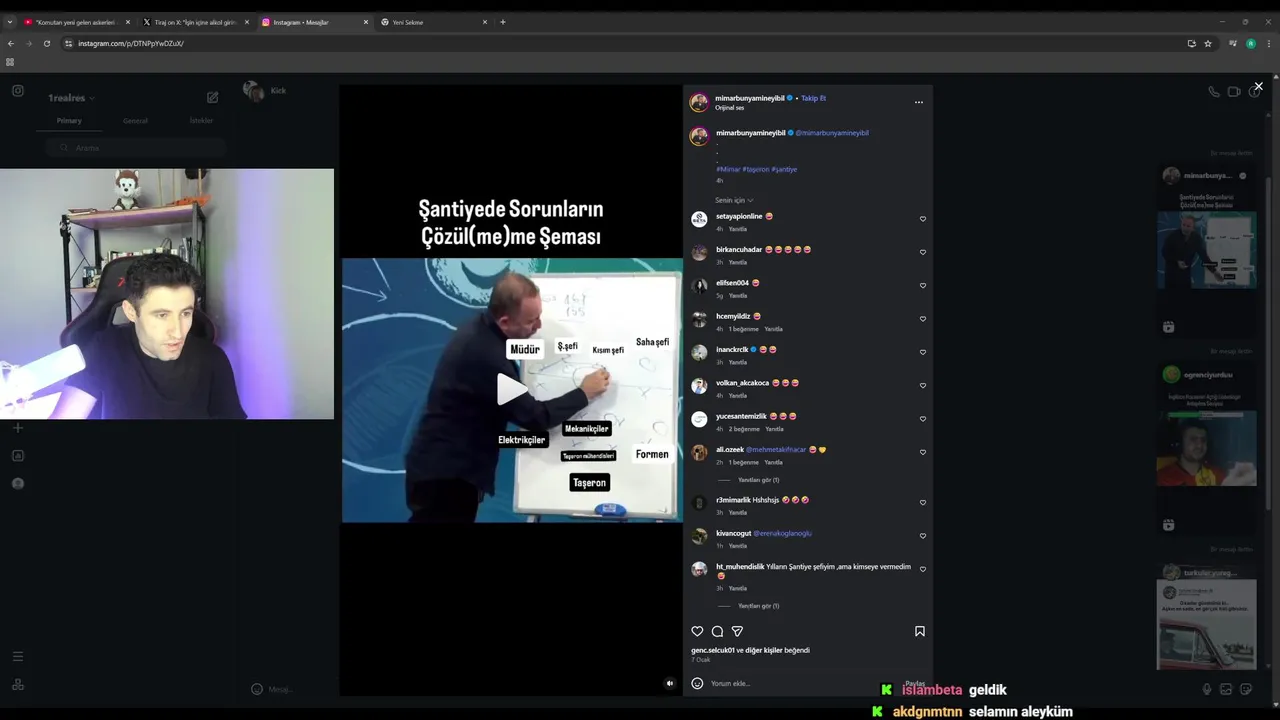Viewport: 1280px width, 720px height.
Task: Click the #taşeron hashtag in the caption
Action: 756,169
